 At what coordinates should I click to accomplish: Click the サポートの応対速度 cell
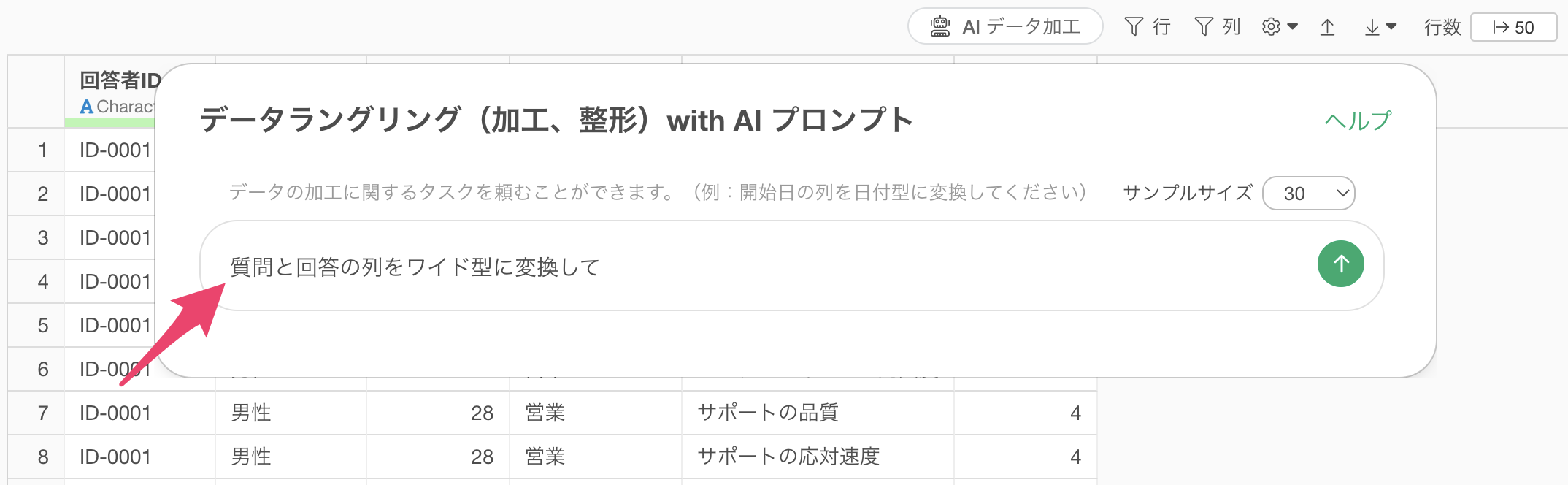pos(788,457)
